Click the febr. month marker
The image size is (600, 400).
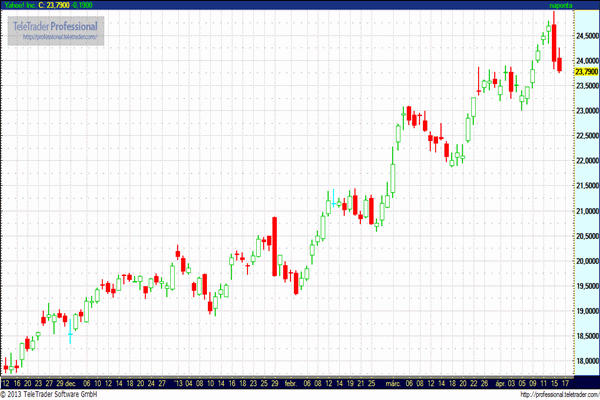point(290,383)
